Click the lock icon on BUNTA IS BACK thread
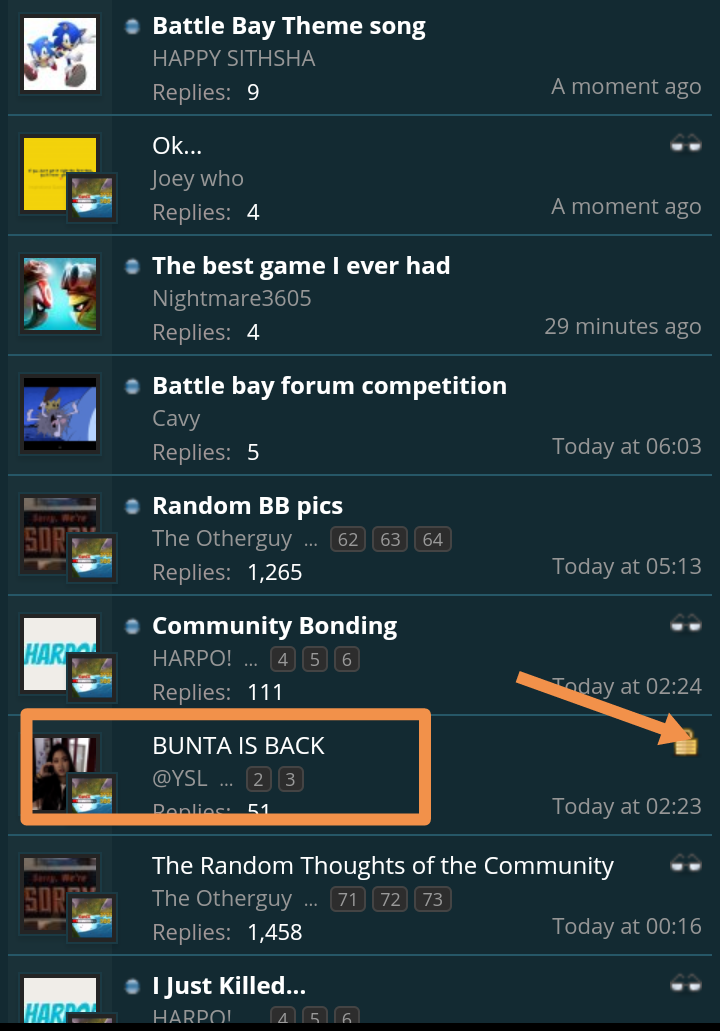This screenshot has height=1031, width=720. coord(685,742)
